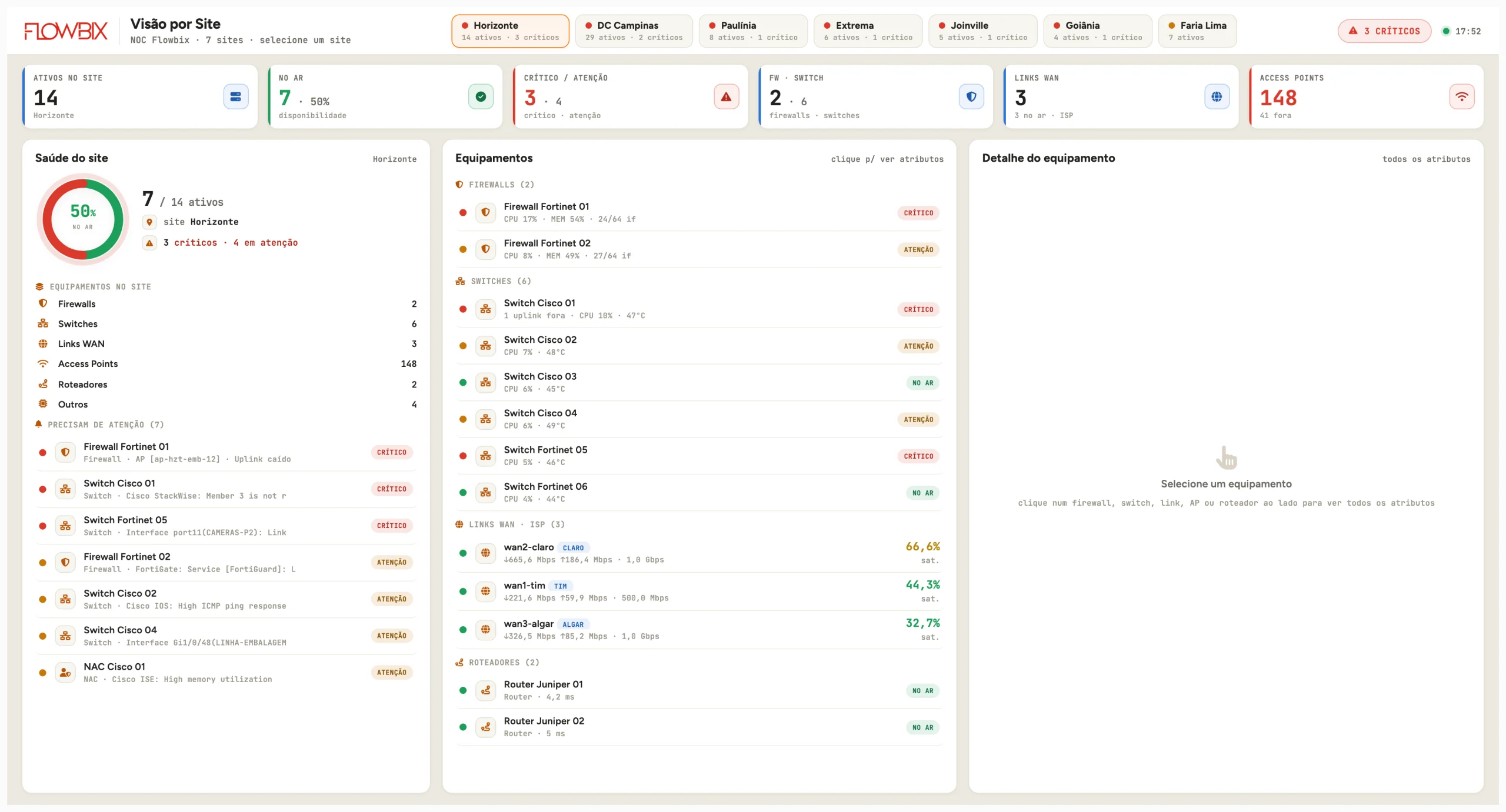Click the NAC Cisco 01 ATENÇÃO badge
Screen dimensions: 1506x812
[x=392, y=673]
